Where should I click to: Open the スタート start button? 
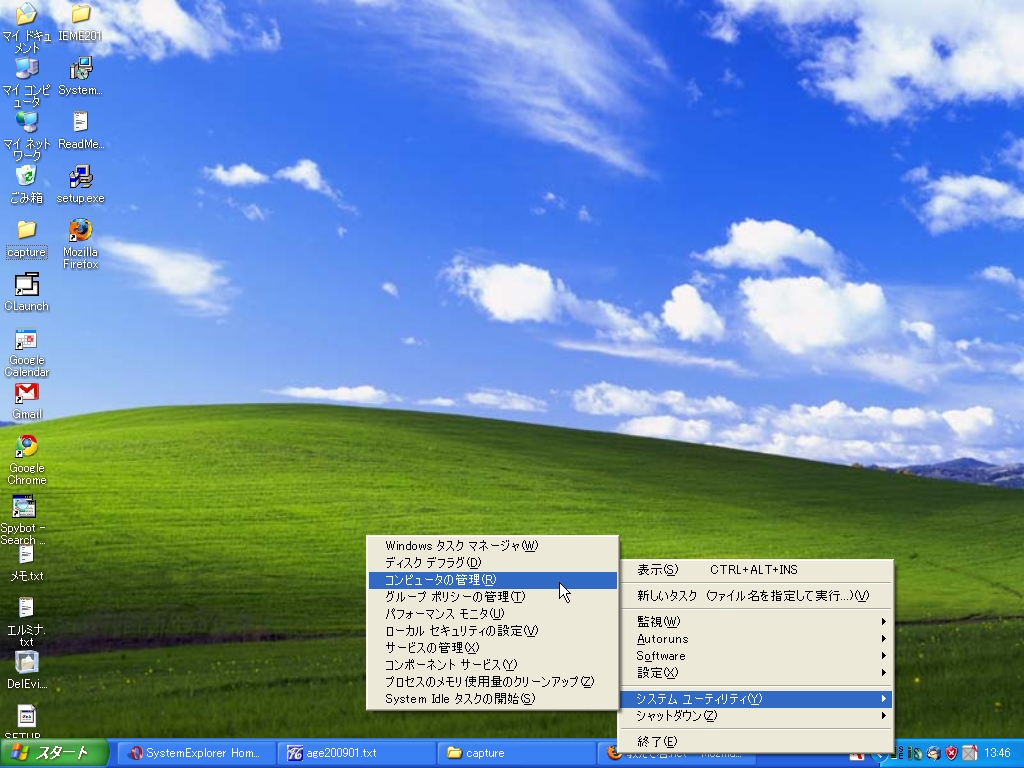tap(54, 753)
